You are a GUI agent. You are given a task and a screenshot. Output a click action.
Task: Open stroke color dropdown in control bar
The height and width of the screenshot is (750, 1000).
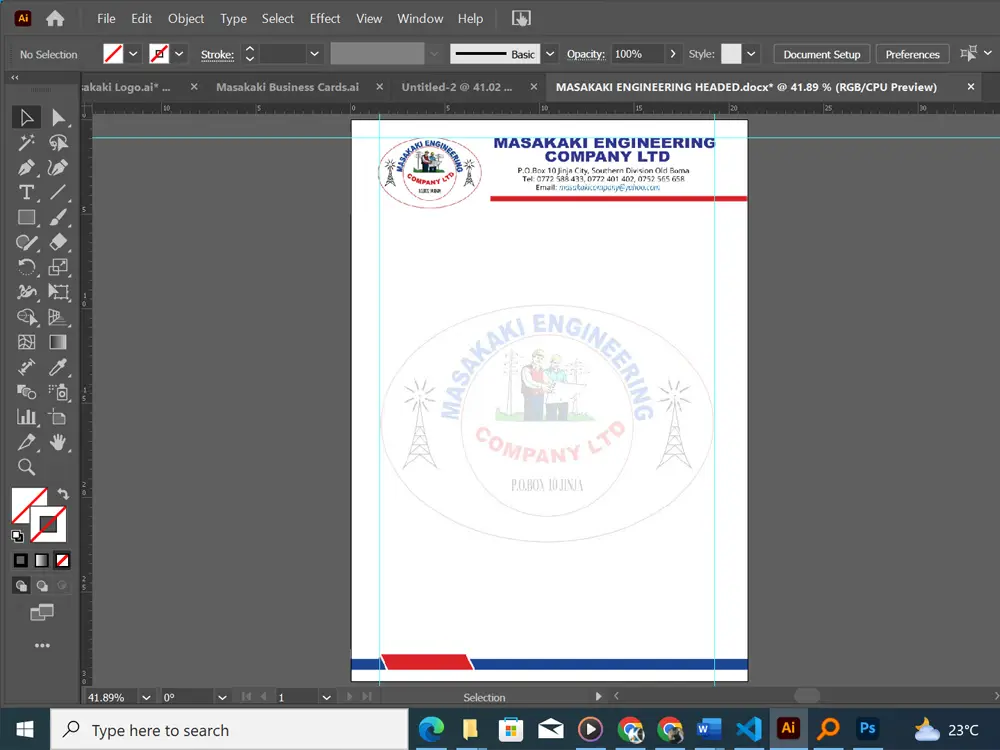pyautogui.click(x=179, y=54)
